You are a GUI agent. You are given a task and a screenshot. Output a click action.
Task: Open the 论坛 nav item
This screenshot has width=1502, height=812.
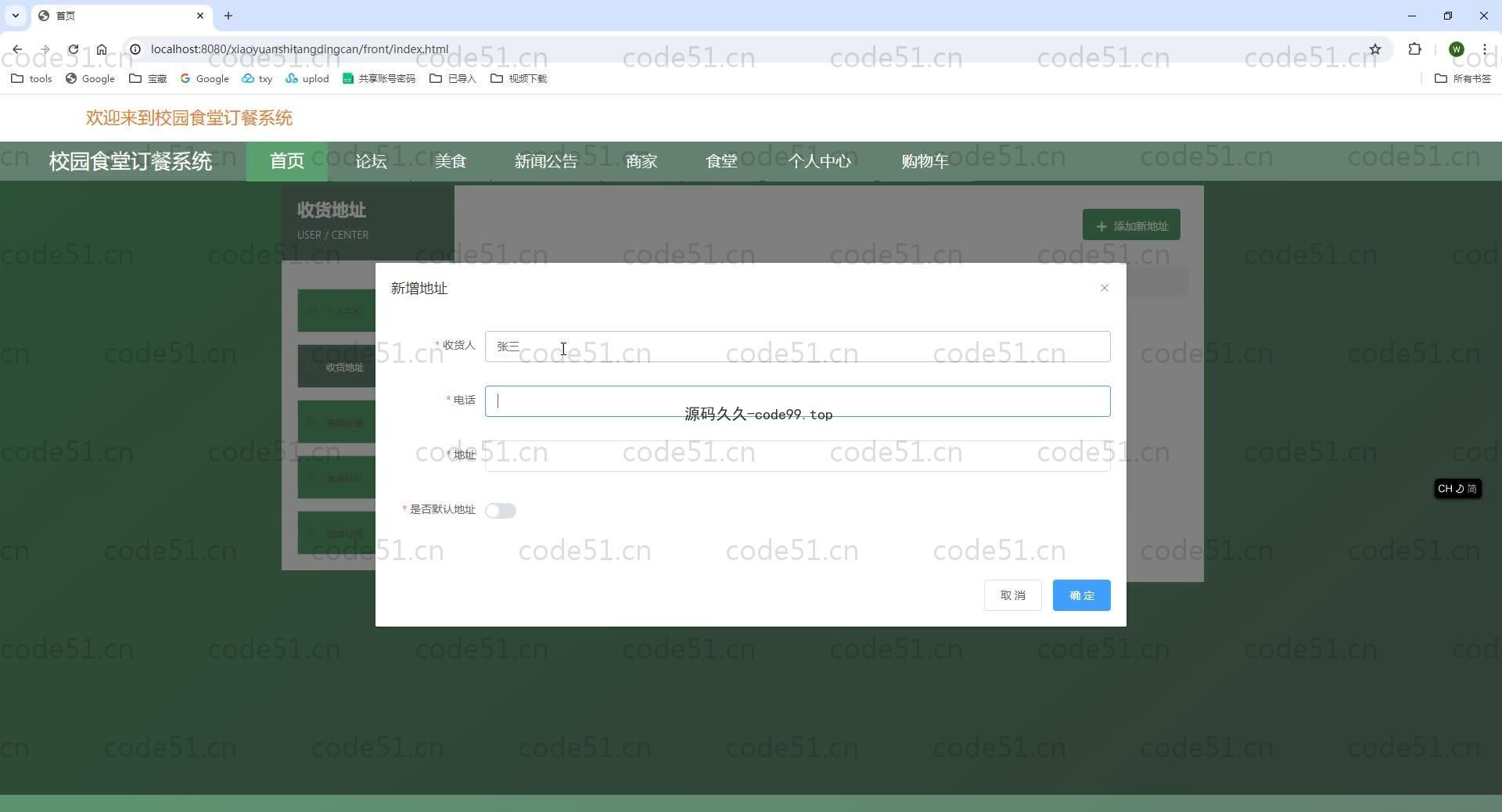tap(371, 161)
